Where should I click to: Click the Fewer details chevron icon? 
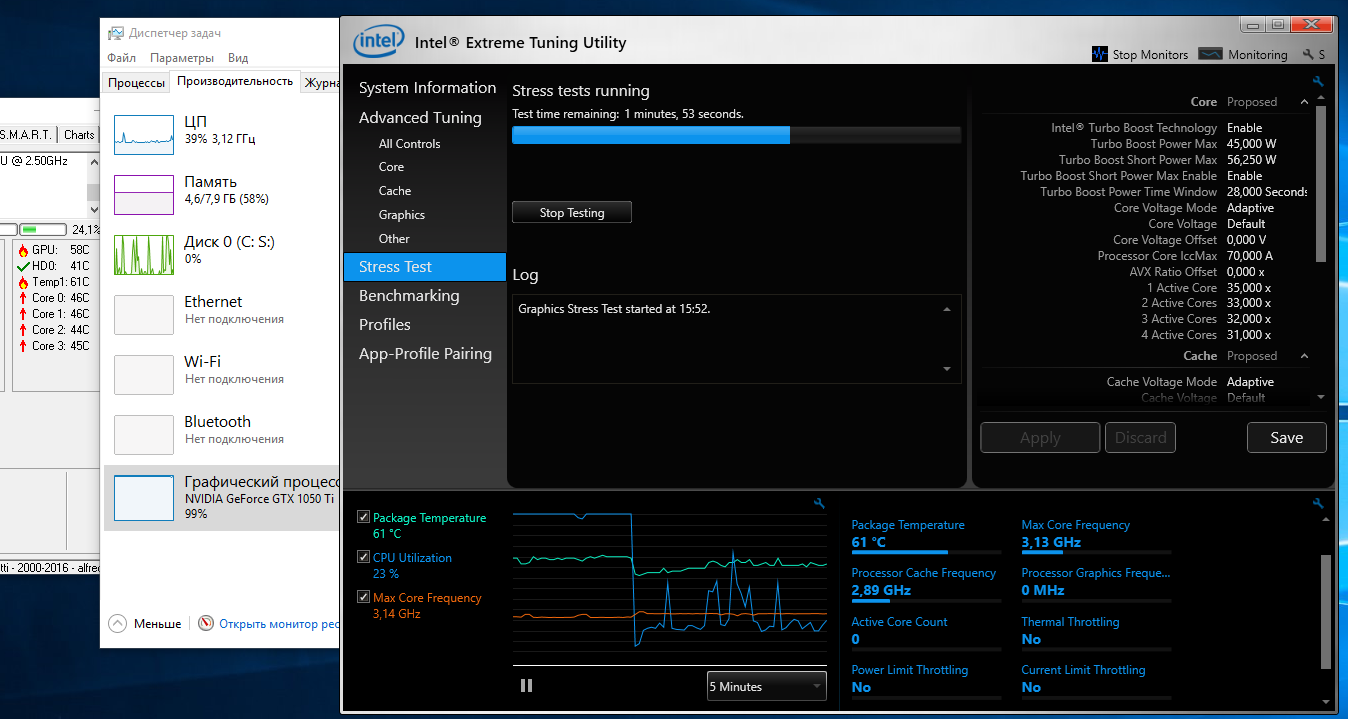tap(118, 623)
